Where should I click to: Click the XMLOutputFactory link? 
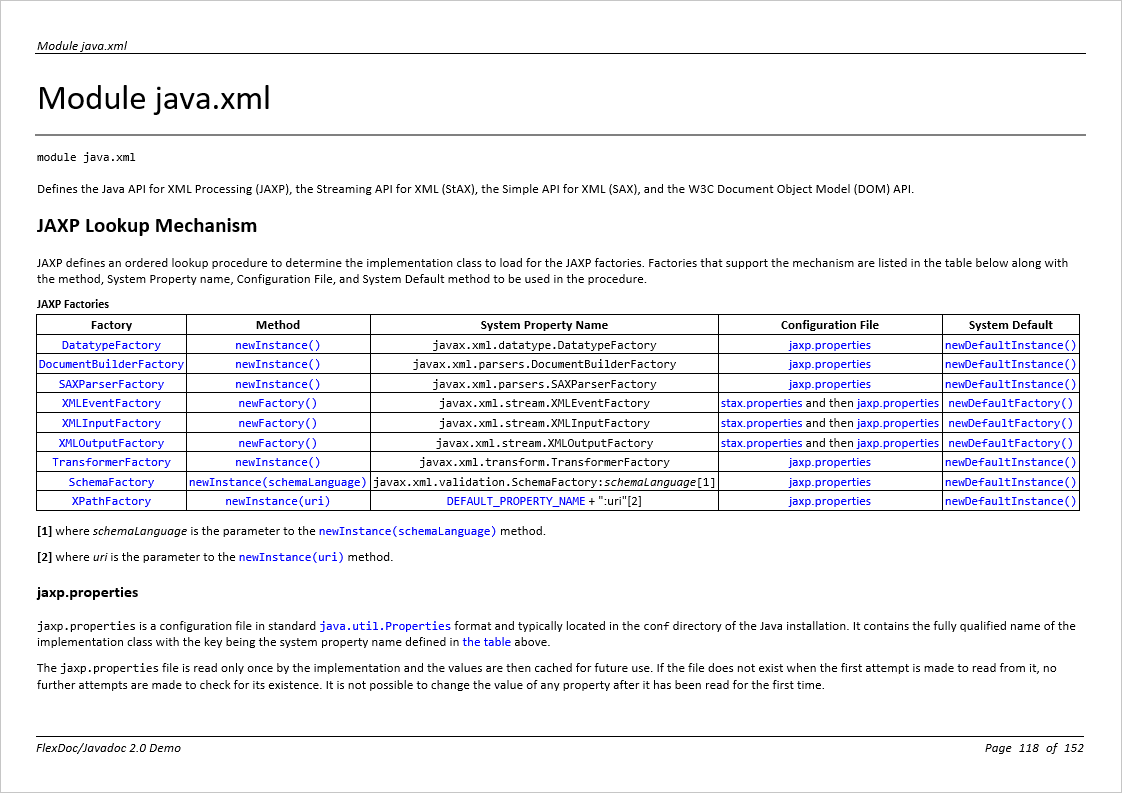pyautogui.click(x=111, y=443)
